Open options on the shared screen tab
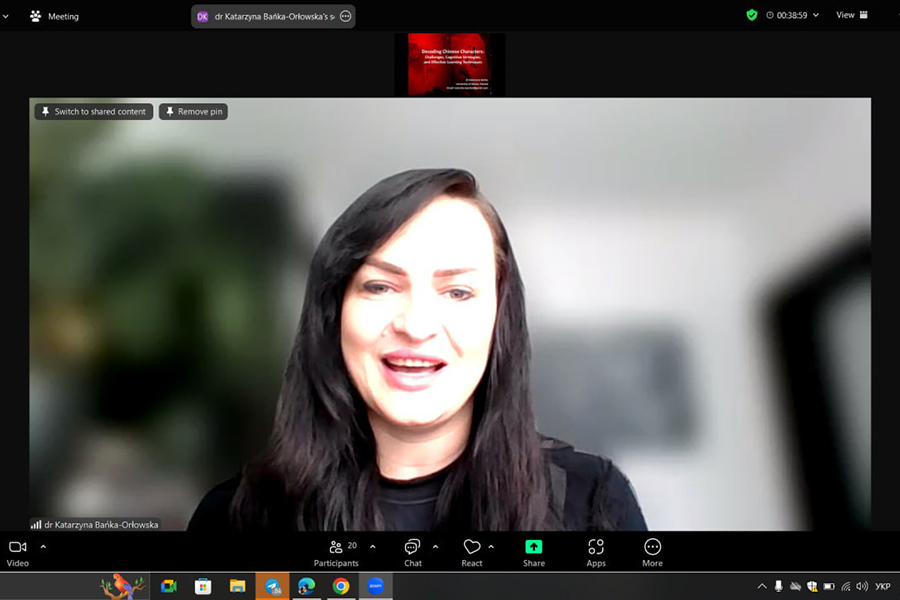Image resolution: width=900 pixels, height=600 pixels. click(x=346, y=16)
